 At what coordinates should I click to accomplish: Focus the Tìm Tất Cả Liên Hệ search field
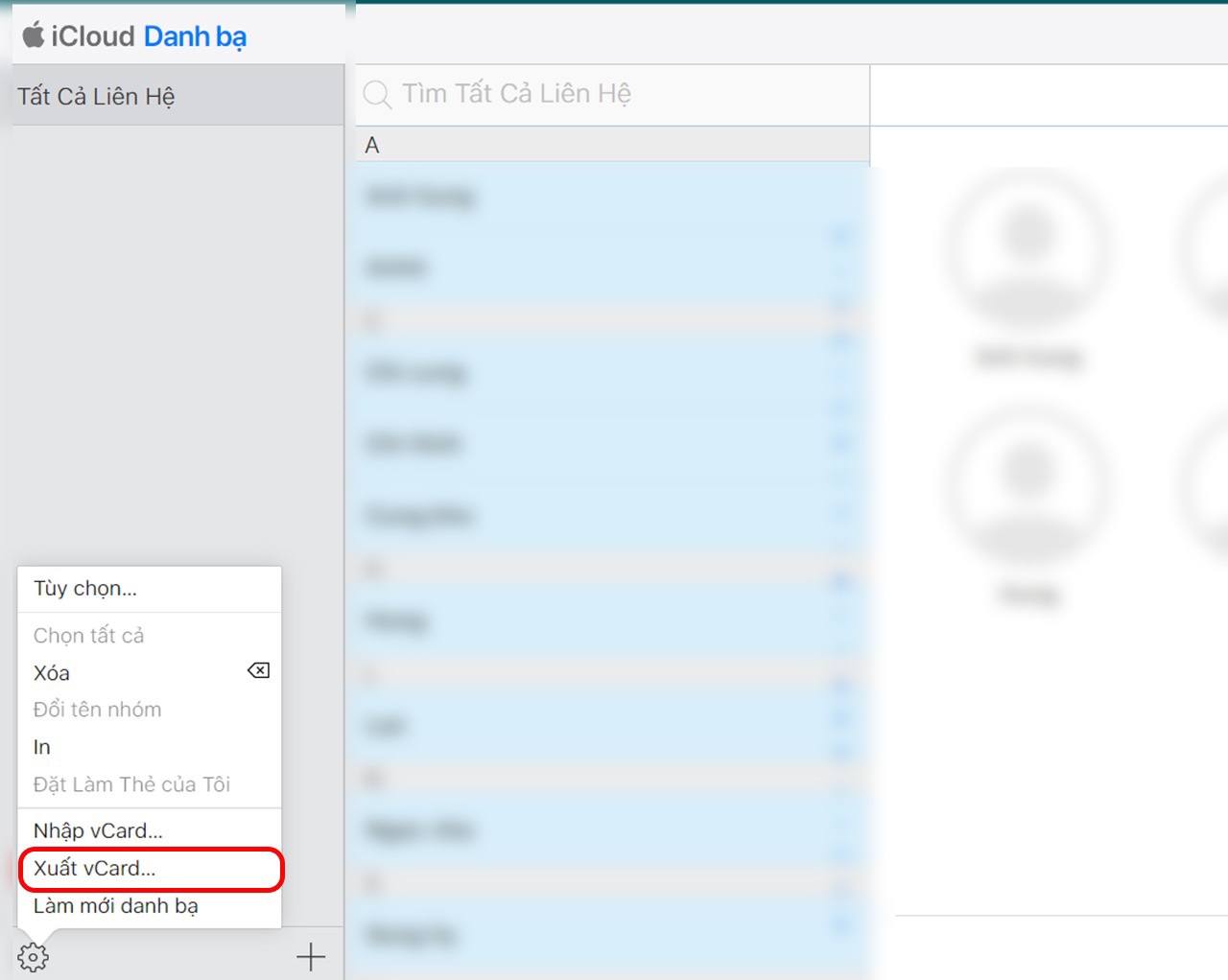612,94
